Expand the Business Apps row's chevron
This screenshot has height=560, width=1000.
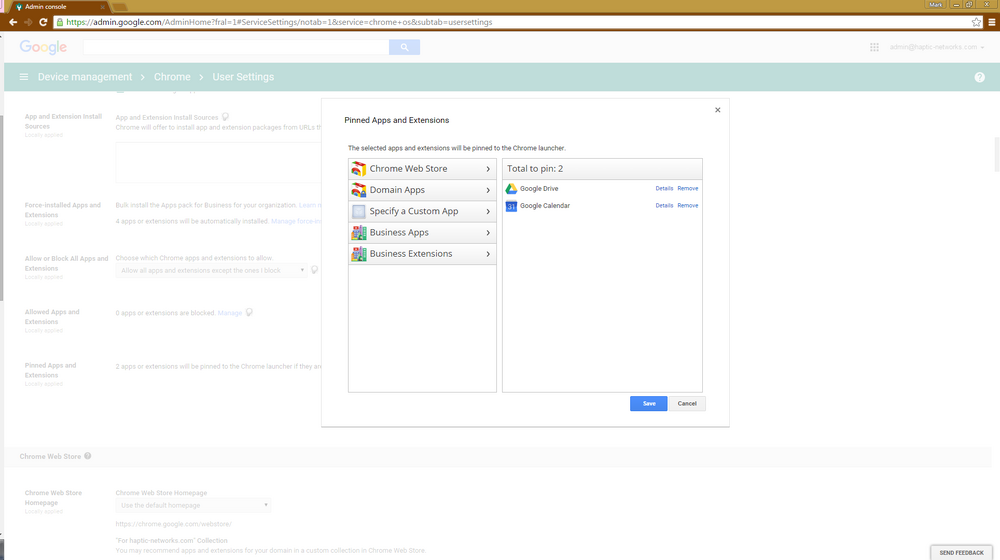coord(488,233)
